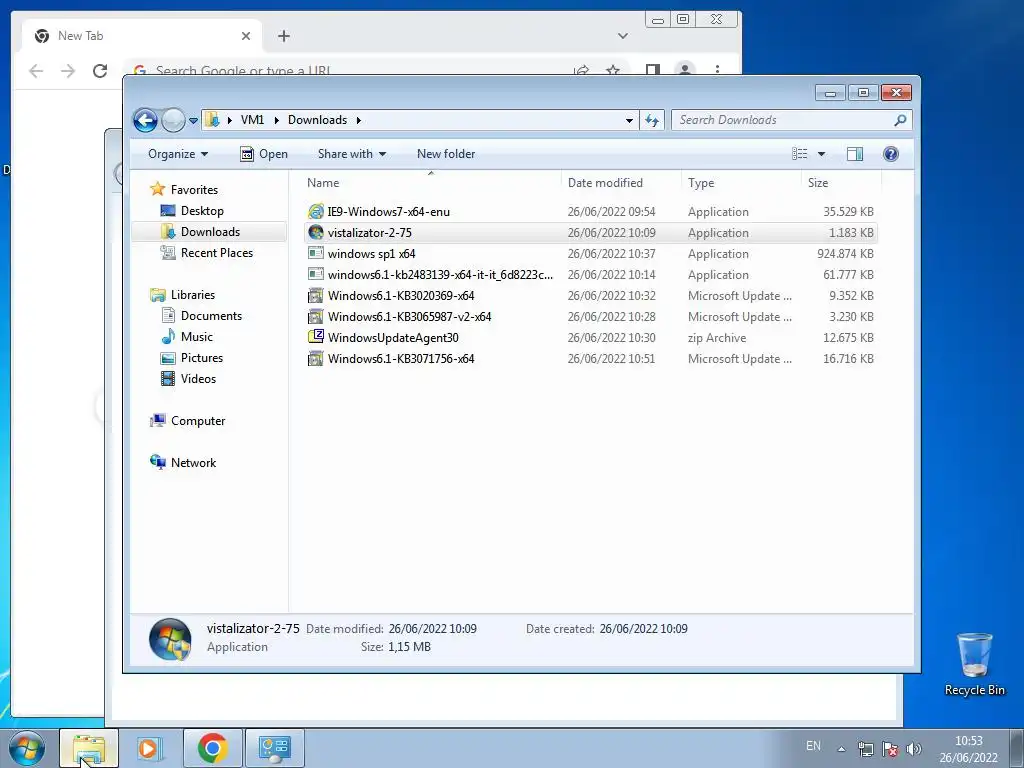Select Computer in the navigation pane
Image resolution: width=1024 pixels, height=768 pixels.
198,421
